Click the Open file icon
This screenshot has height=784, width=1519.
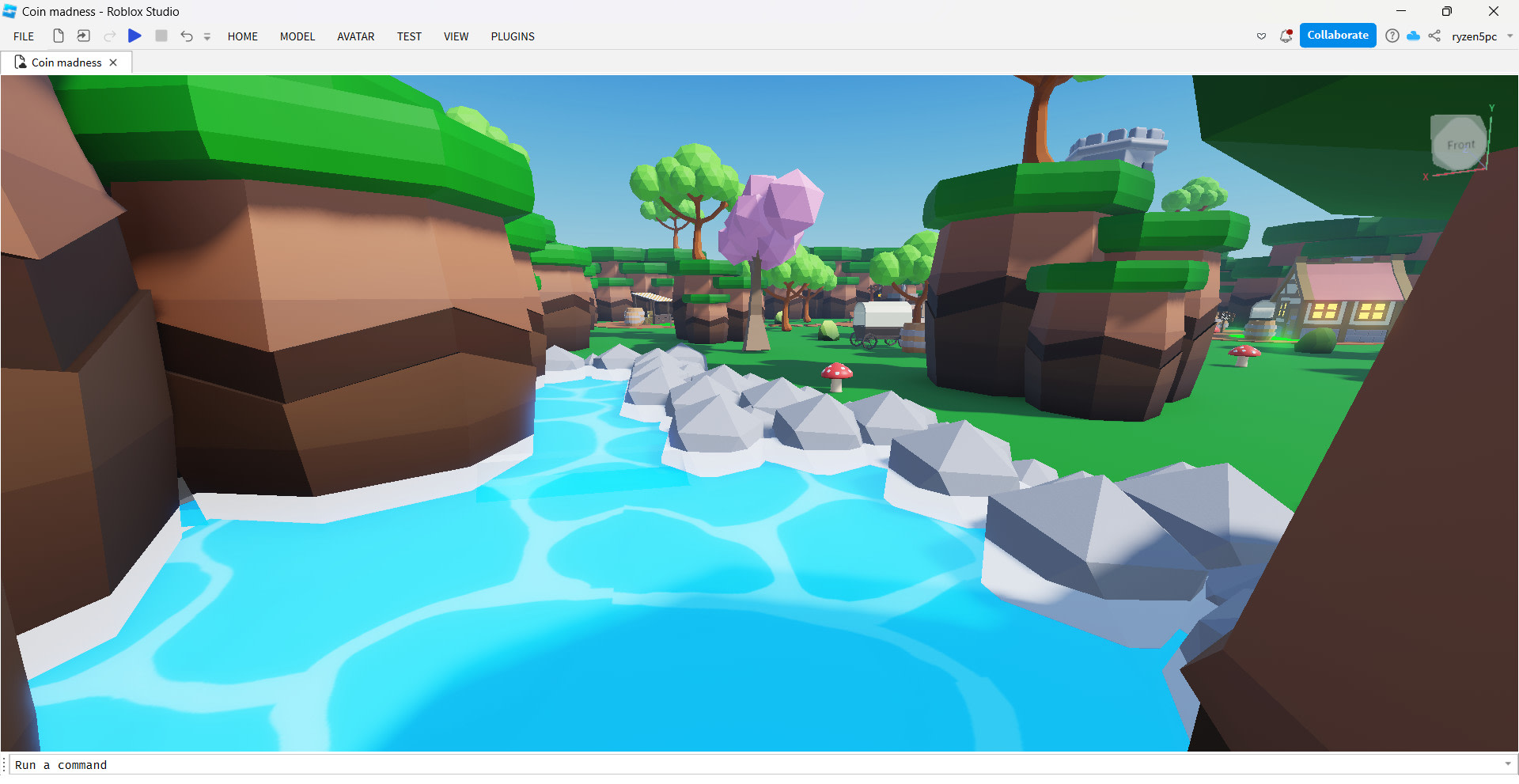click(83, 36)
